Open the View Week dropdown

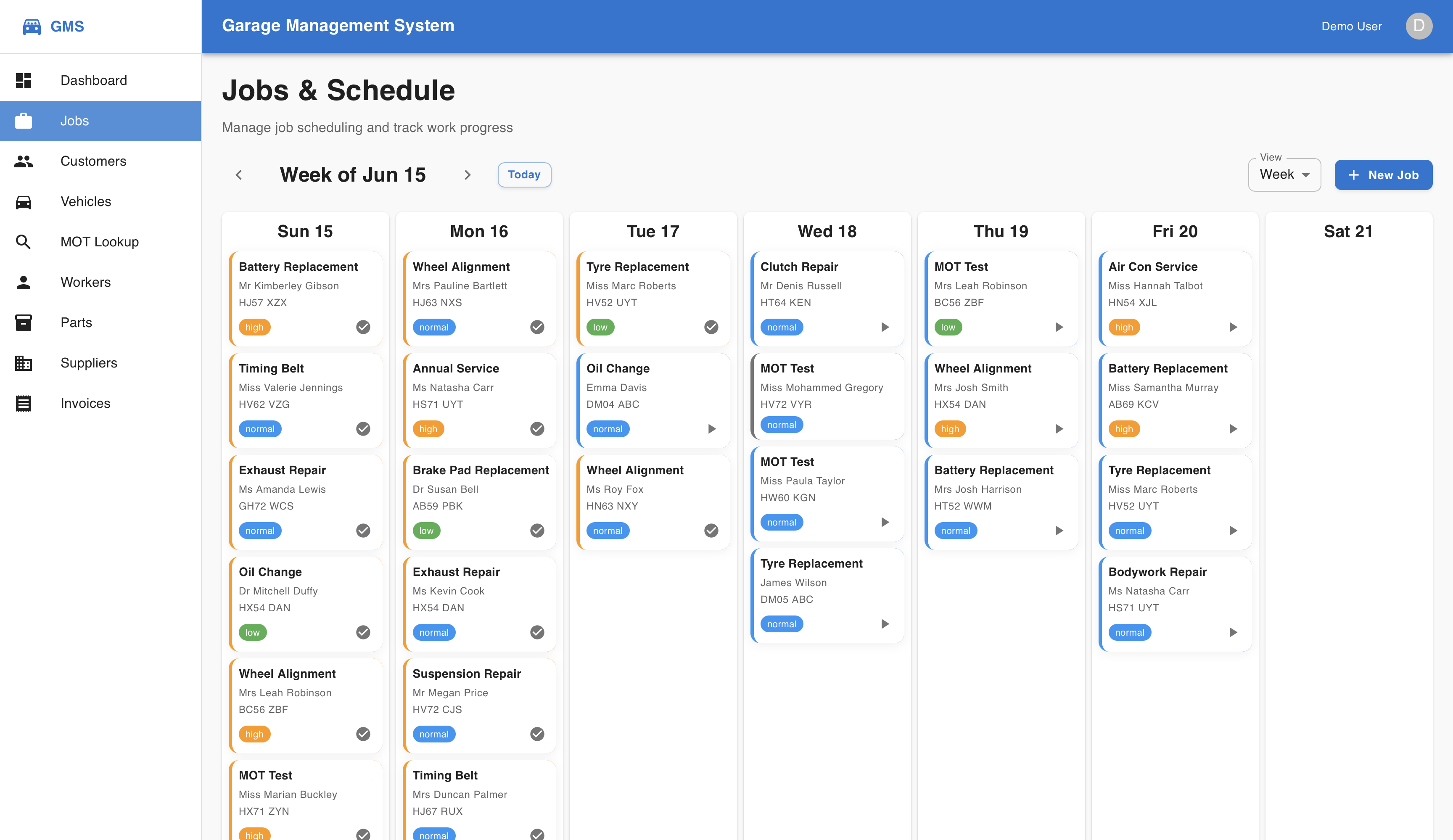click(1284, 174)
